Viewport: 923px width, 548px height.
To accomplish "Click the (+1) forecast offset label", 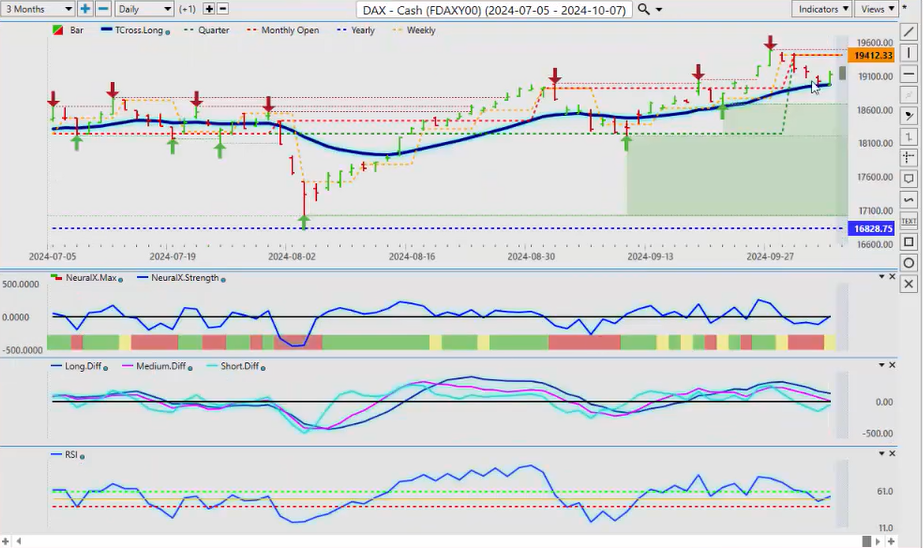I will click(x=187, y=9).
